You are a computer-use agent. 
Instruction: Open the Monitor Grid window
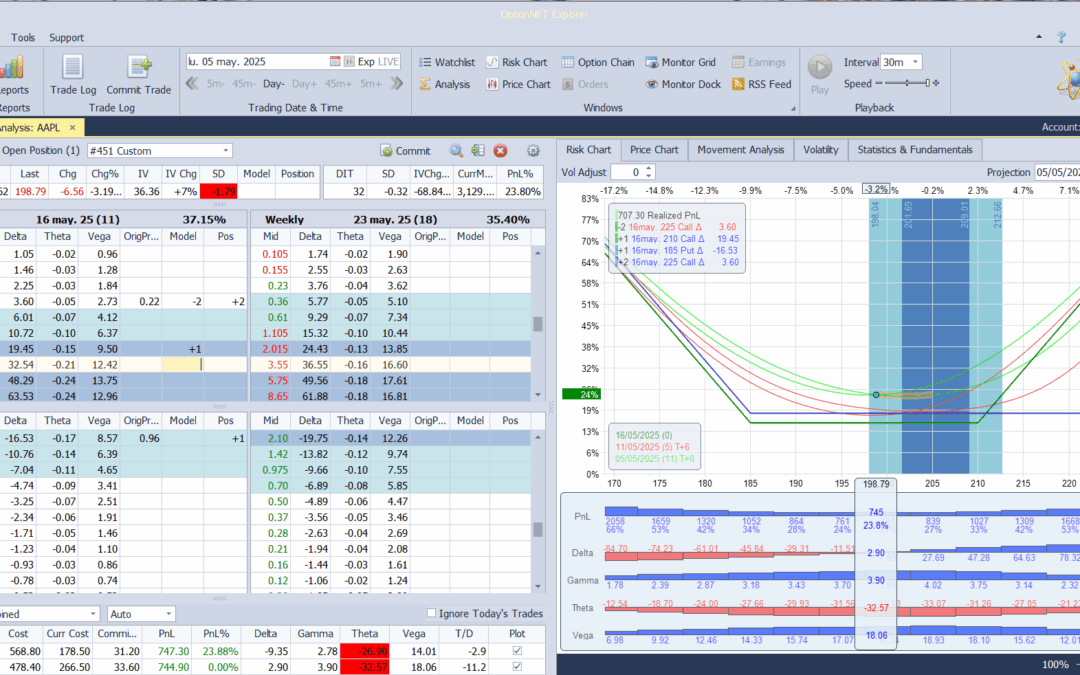681,62
